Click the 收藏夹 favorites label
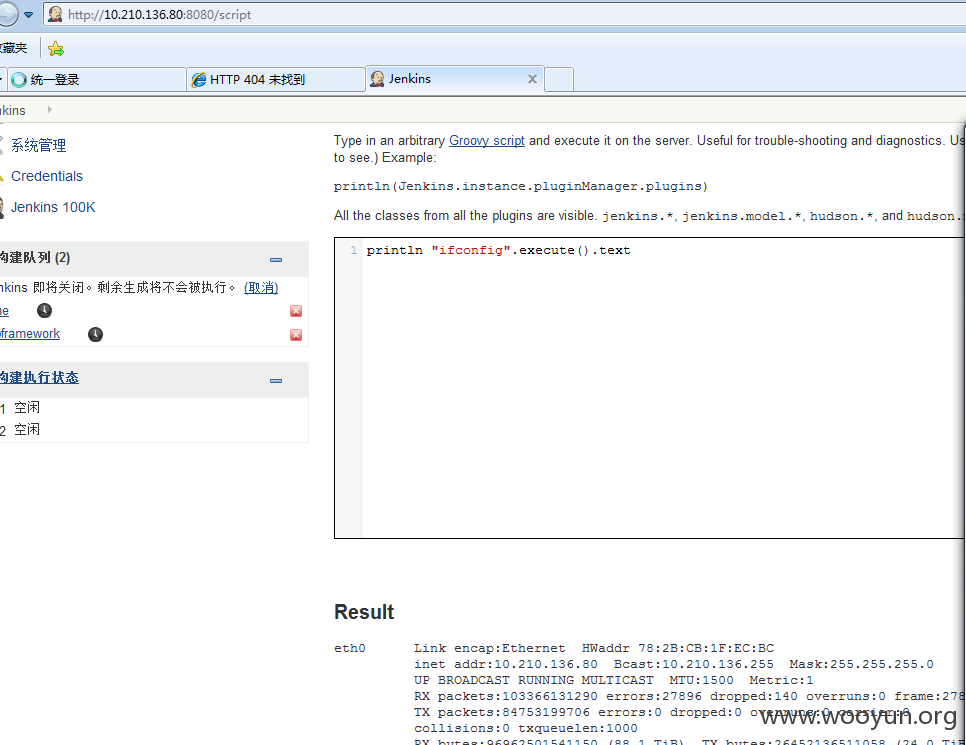Viewport: 966px width, 745px height. coord(14,48)
